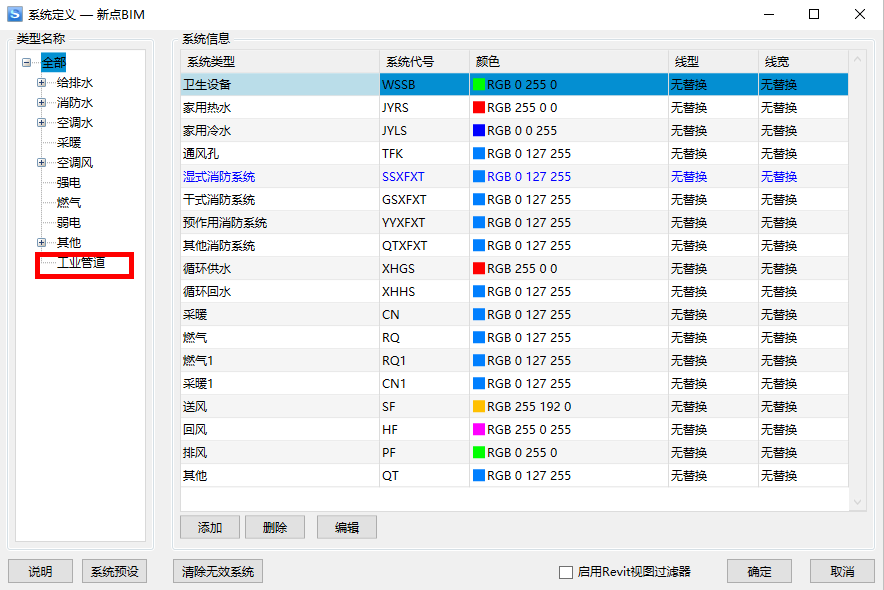884x590 pixels.
Task: Click the 编辑 button
Action: (x=347, y=527)
